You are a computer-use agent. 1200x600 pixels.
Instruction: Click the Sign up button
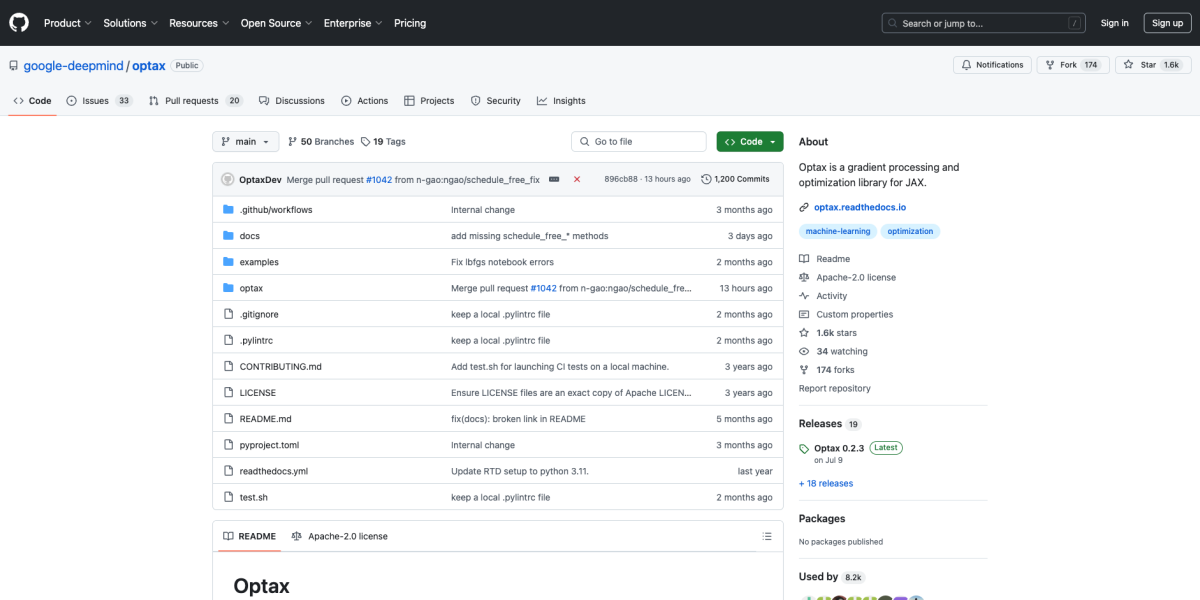point(1167,23)
